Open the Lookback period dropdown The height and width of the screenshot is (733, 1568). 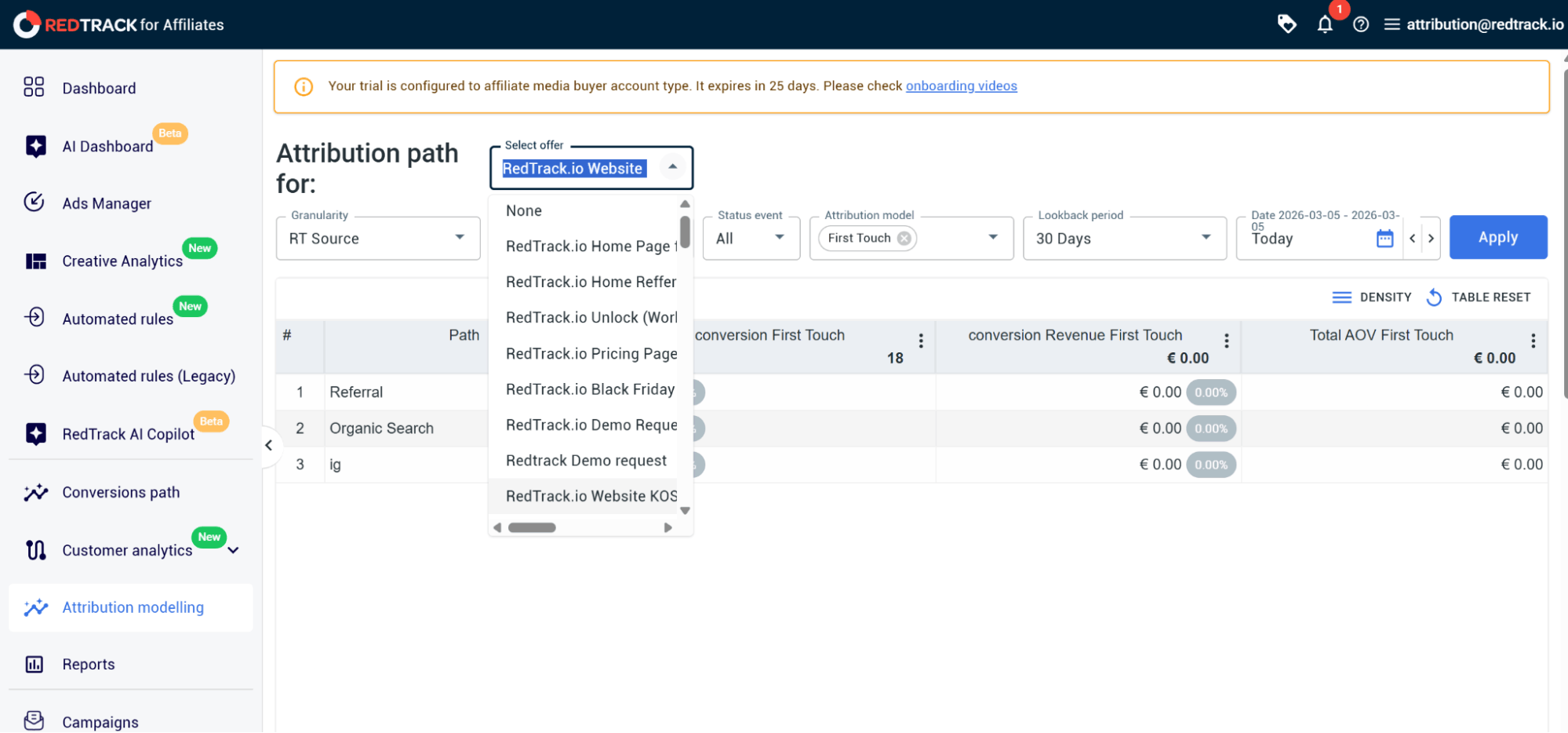click(x=1124, y=239)
